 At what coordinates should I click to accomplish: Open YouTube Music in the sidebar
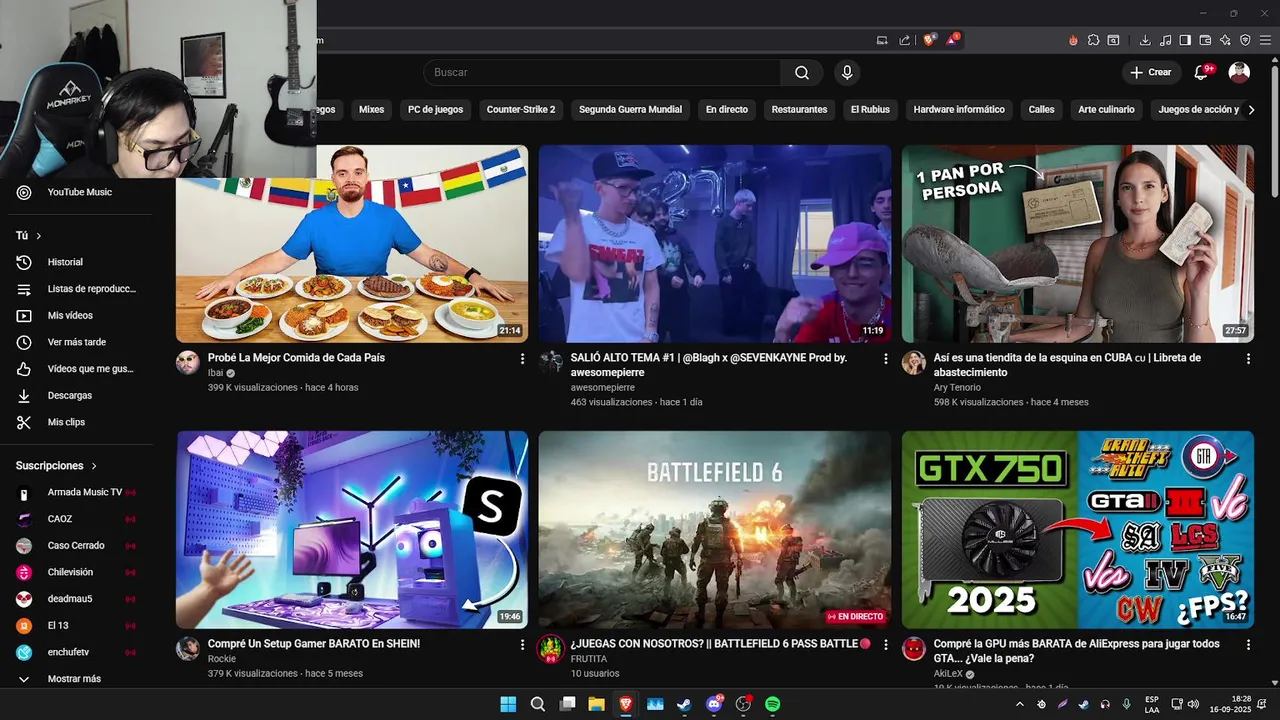(x=80, y=192)
